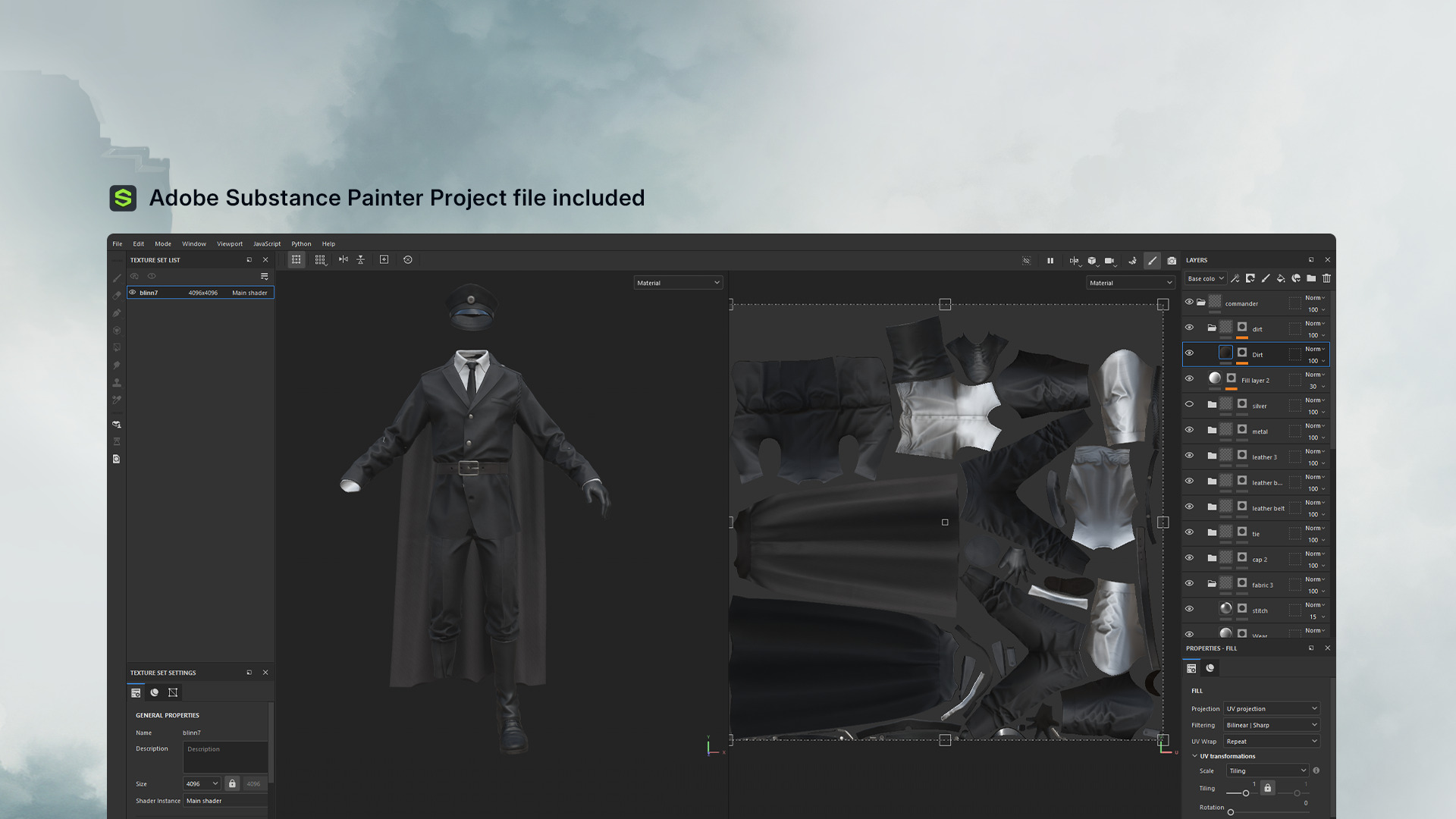Select the cap 2 layer folder

(x=1256, y=559)
